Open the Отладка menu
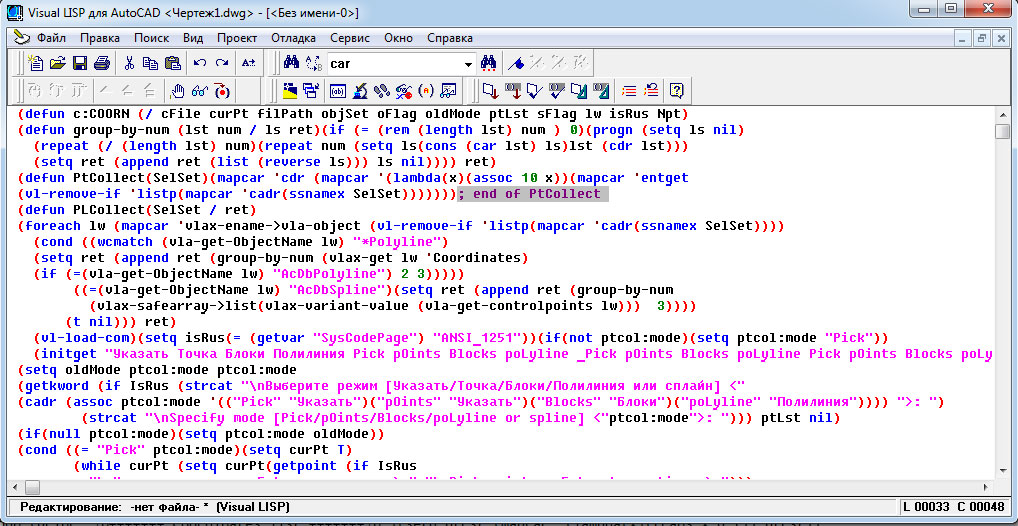 (293, 38)
